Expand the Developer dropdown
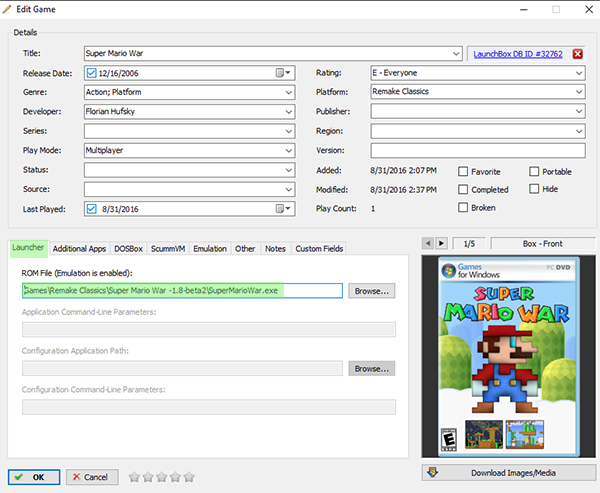The image size is (600, 493). tap(289, 112)
